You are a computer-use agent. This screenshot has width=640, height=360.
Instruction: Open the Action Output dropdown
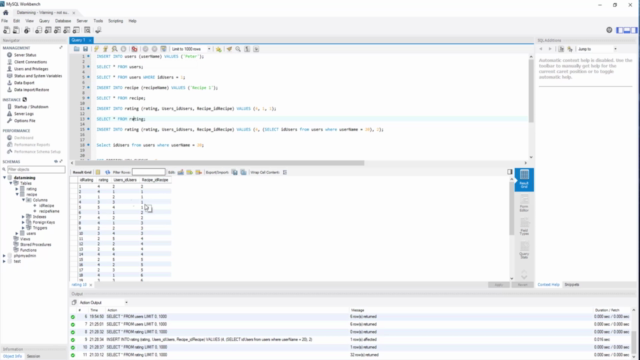(126, 303)
